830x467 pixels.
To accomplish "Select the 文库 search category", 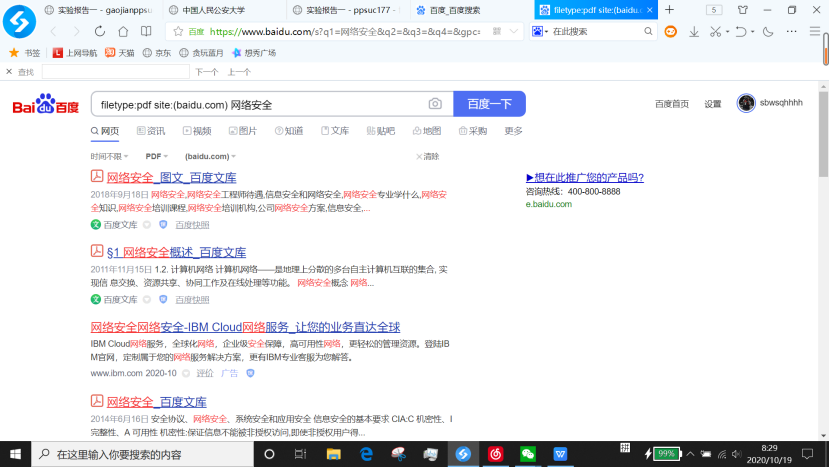I will [335, 131].
